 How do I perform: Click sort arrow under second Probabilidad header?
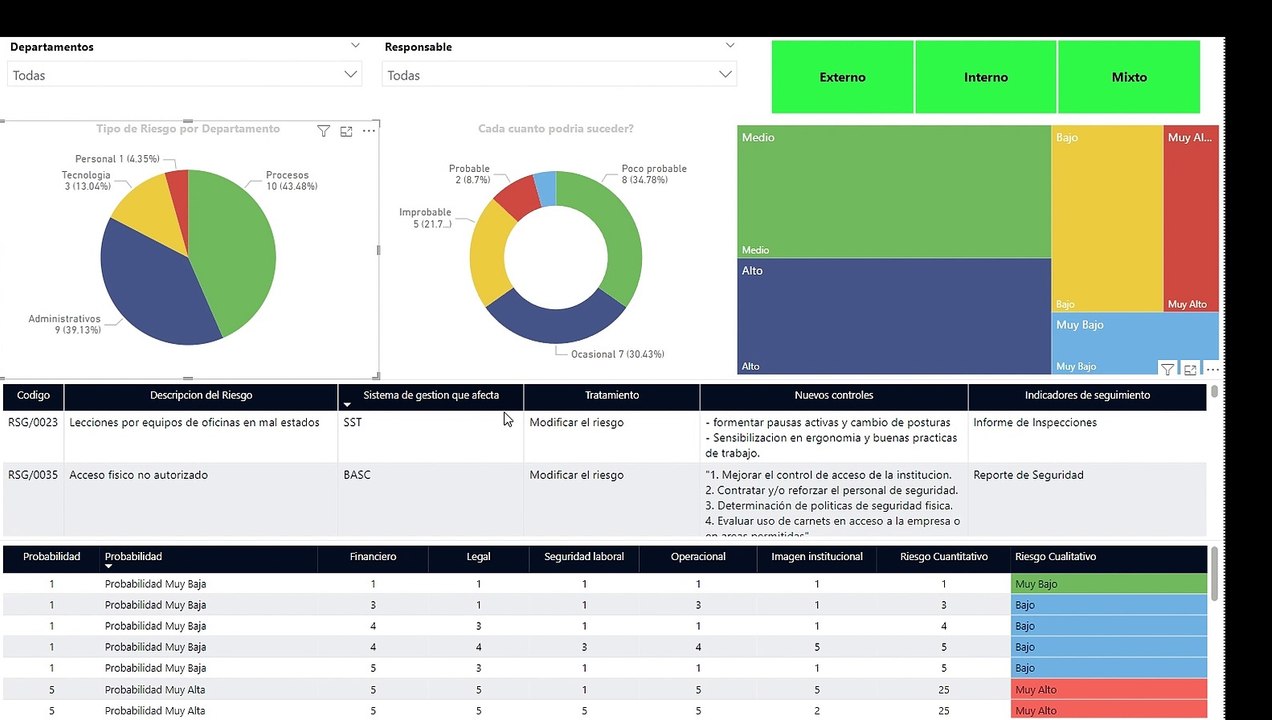[109, 566]
